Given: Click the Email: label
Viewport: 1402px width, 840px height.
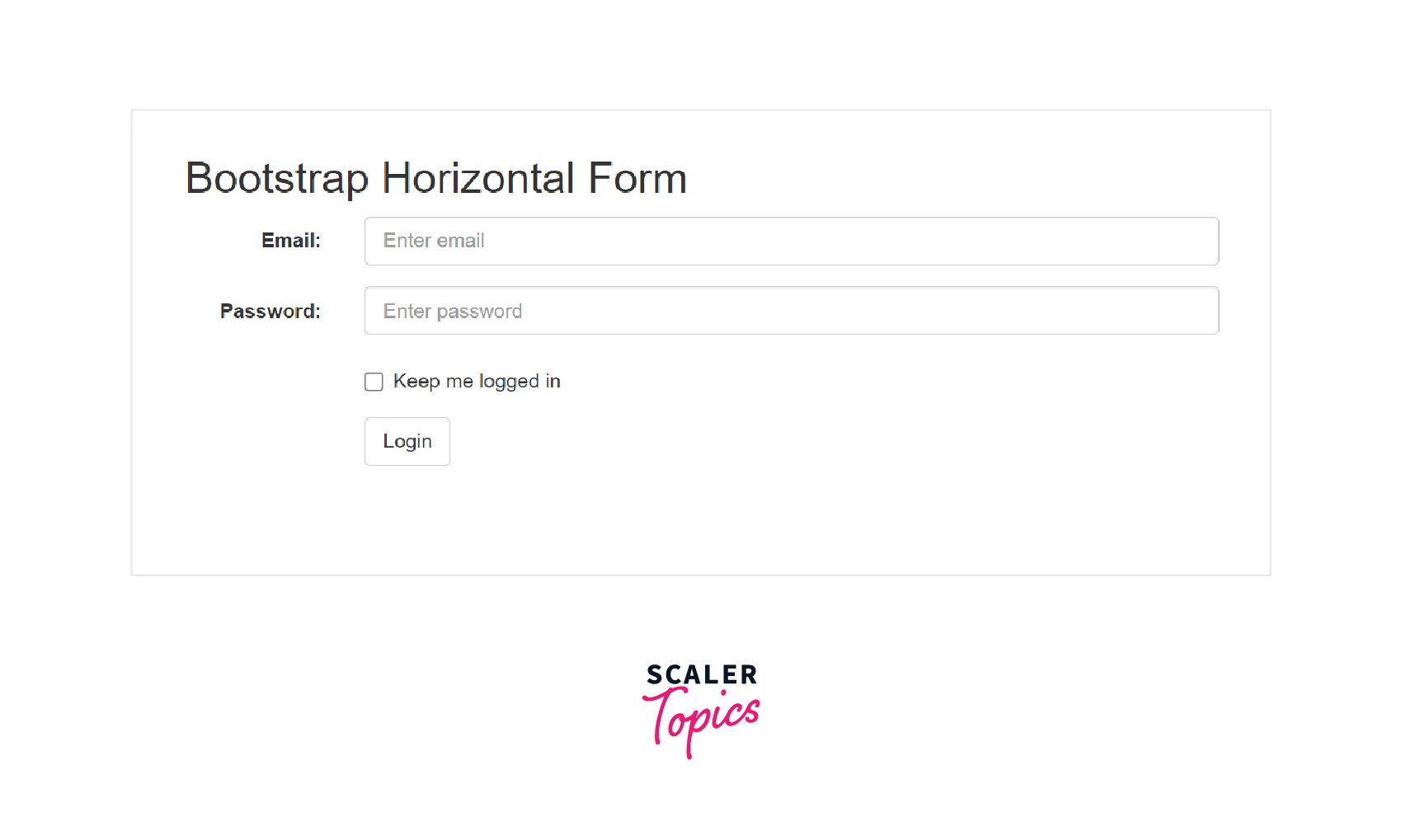Looking at the screenshot, I should [x=290, y=241].
